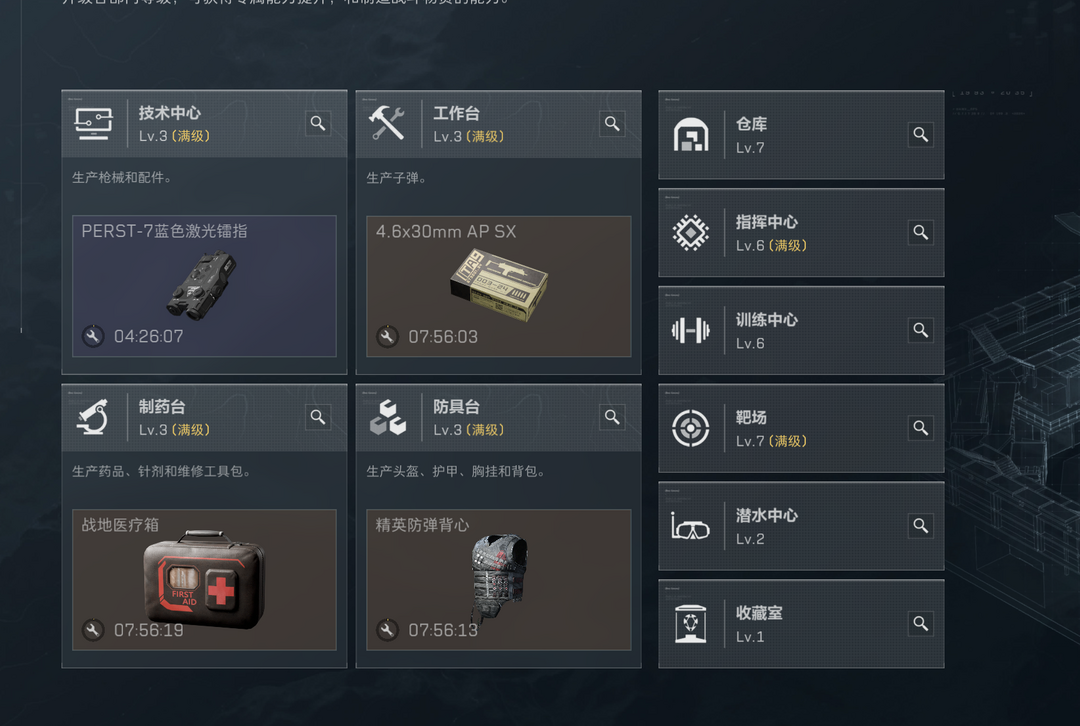
Task: Open the 收藏室 display case icon
Action: coord(691,624)
